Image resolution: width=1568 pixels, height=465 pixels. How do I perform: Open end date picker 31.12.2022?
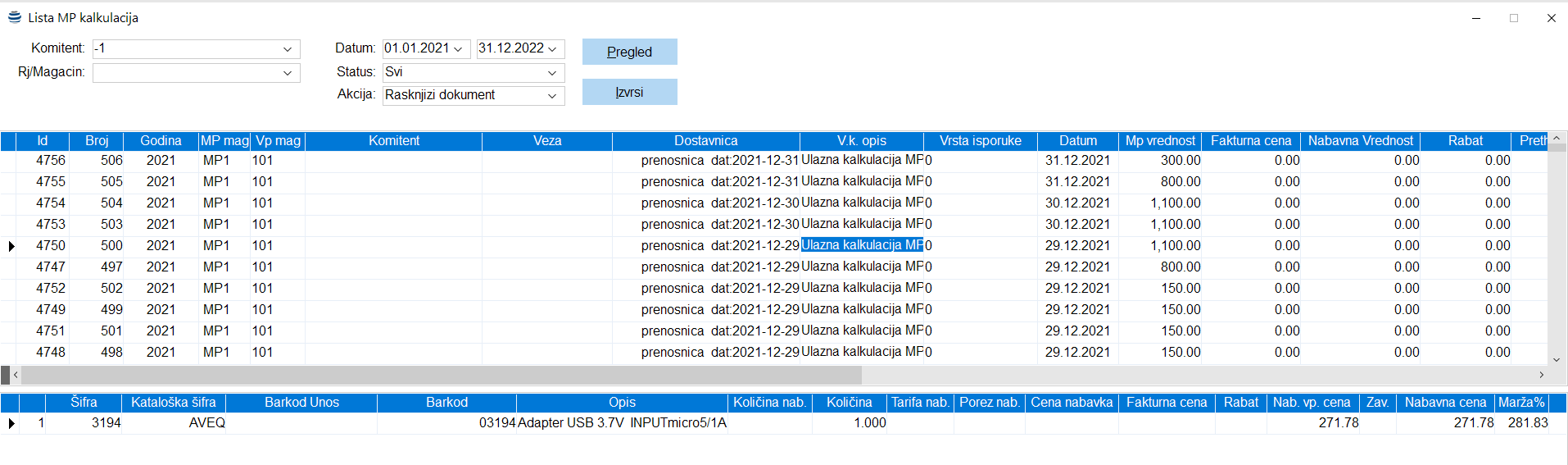tap(552, 49)
